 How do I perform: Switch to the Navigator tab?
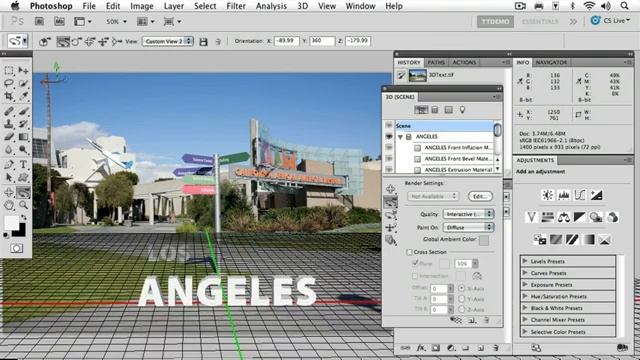coord(551,62)
